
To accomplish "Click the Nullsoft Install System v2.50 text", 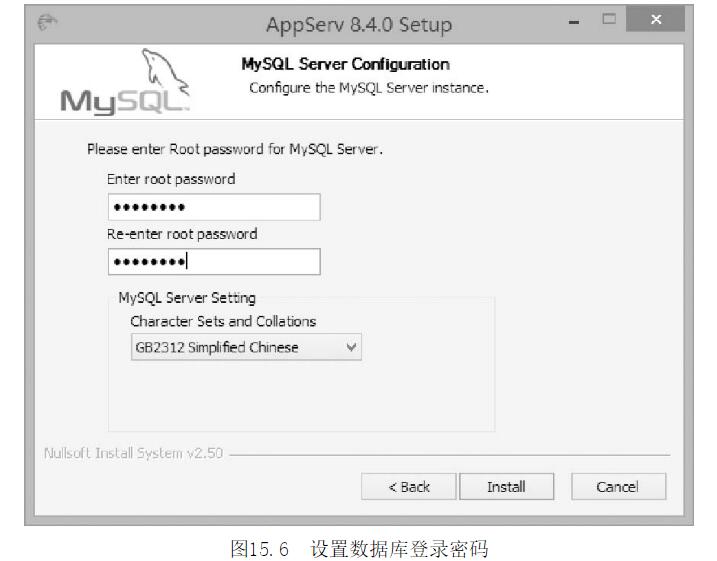I will click(x=134, y=453).
